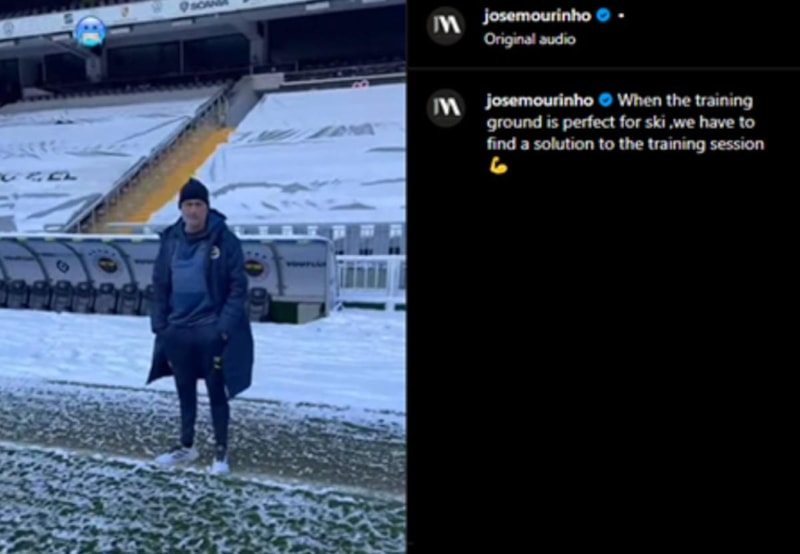The height and width of the screenshot is (554, 800).
Task: Click the man's black beanie hat
Action: click(x=194, y=192)
